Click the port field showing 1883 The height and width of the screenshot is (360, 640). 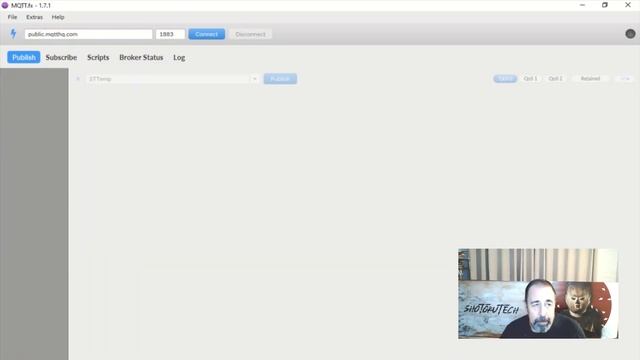170,34
